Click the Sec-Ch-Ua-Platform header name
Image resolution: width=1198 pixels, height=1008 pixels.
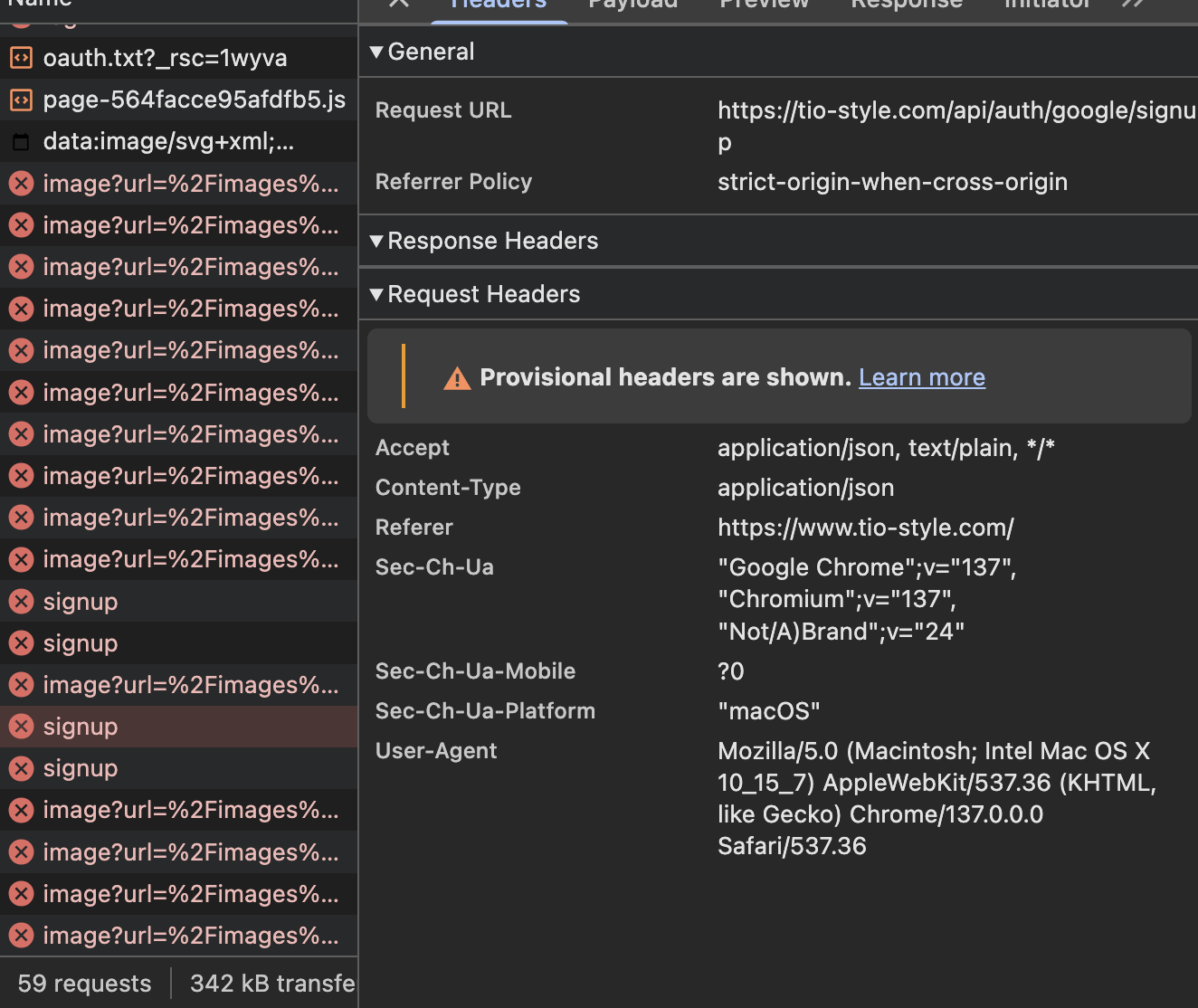point(485,711)
